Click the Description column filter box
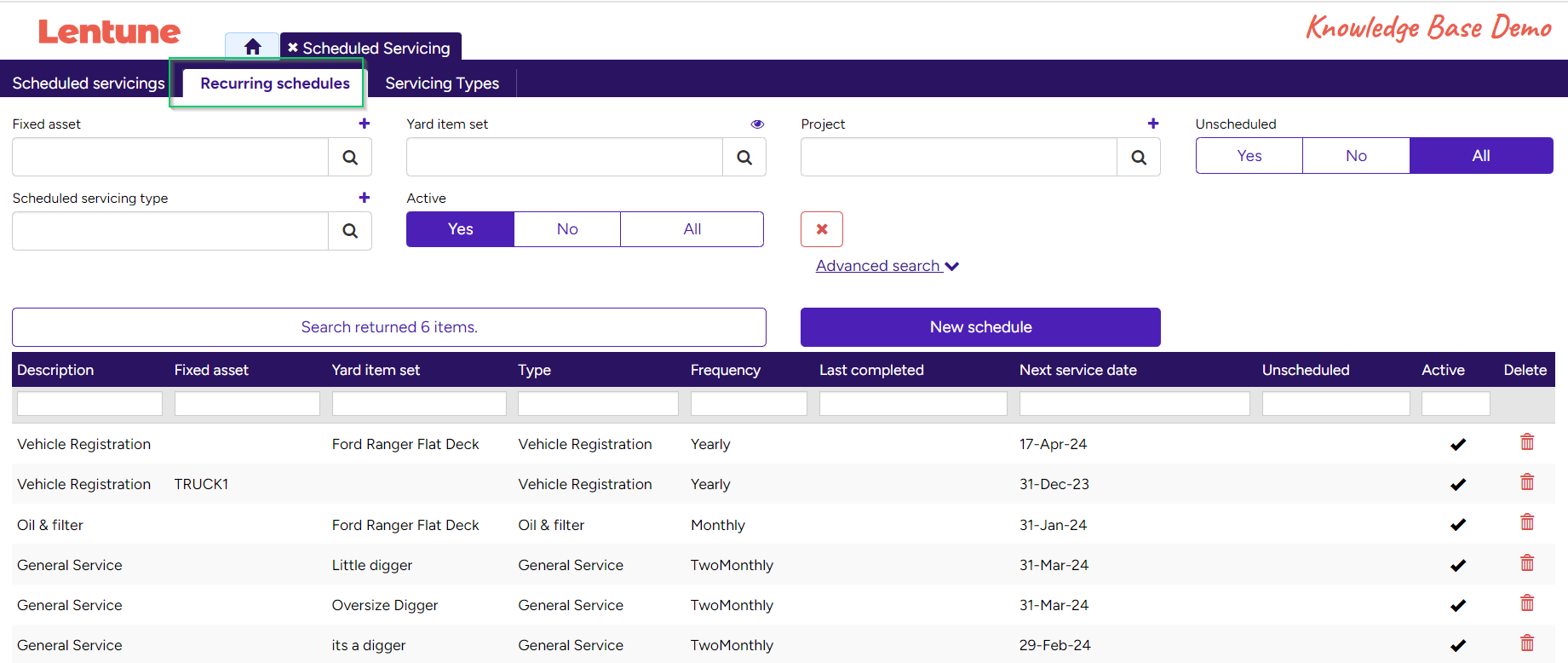The image size is (1568, 663). click(x=89, y=404)
